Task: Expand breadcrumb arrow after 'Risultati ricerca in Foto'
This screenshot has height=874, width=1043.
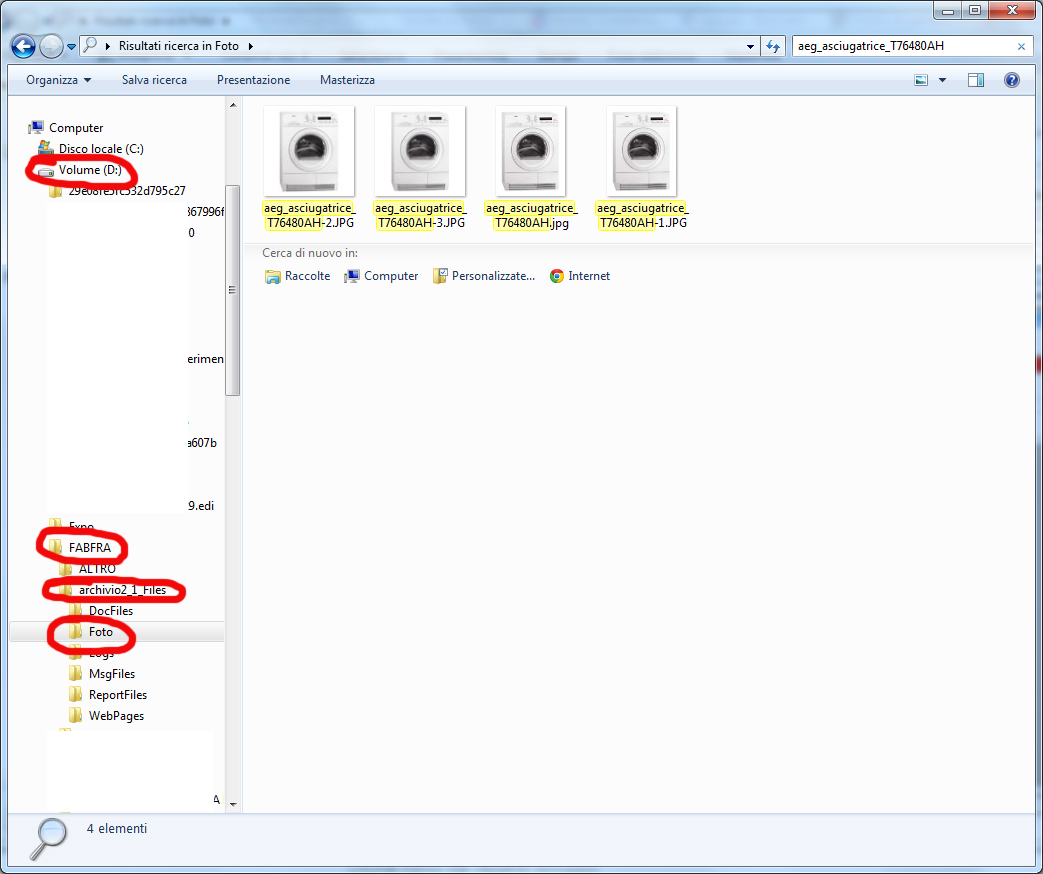Action: coord(251,46)
